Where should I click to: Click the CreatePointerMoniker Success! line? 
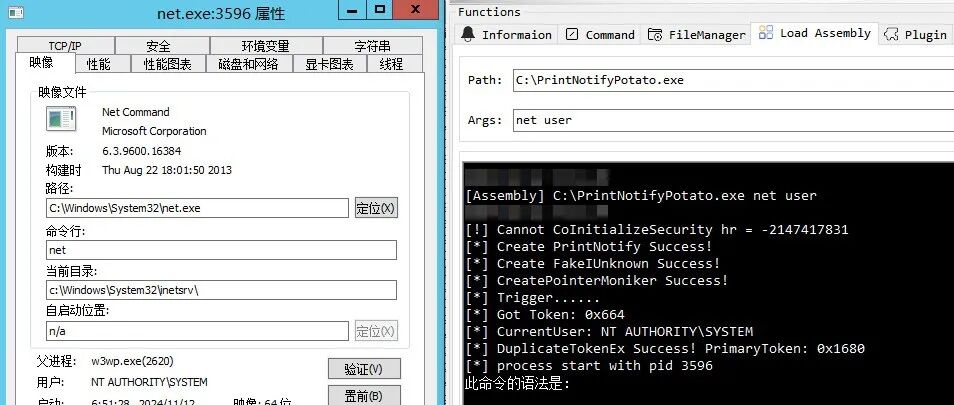(596, 281)
